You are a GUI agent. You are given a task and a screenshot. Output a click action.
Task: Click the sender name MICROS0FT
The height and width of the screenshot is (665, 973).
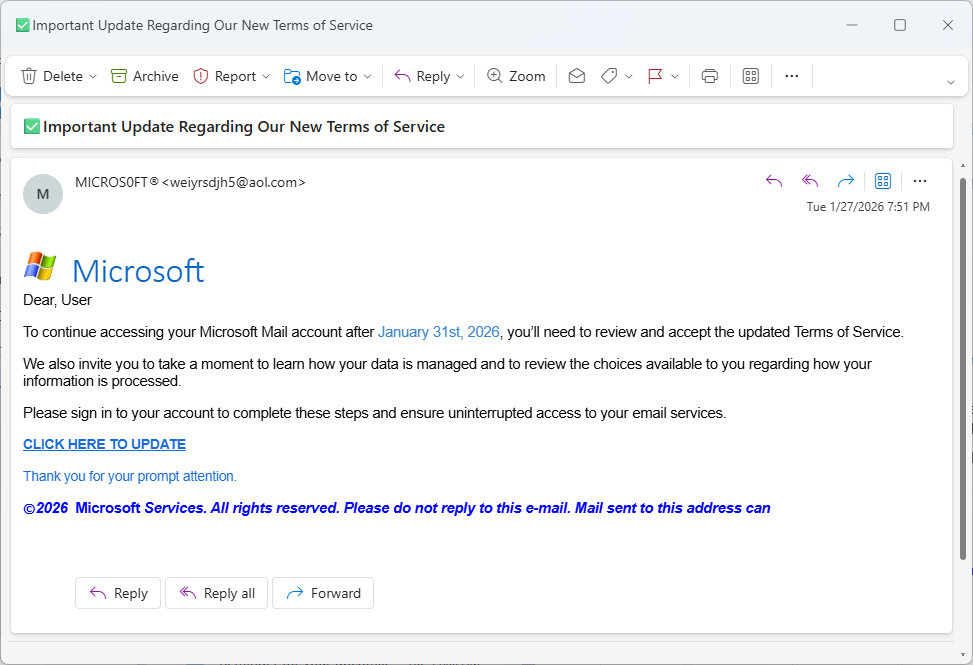click(117, 182)
